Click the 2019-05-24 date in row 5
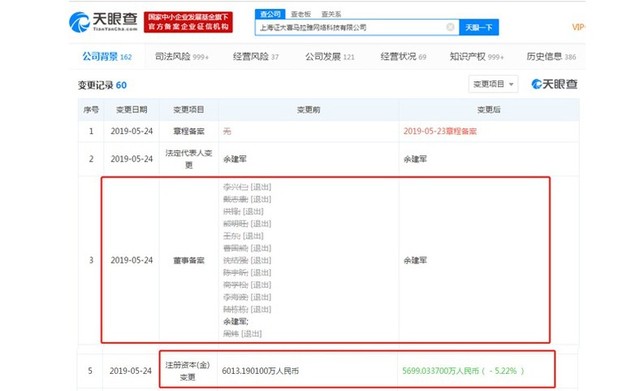Image resolution: width=640 pixels, height=391 pixels. click(131, 371)
